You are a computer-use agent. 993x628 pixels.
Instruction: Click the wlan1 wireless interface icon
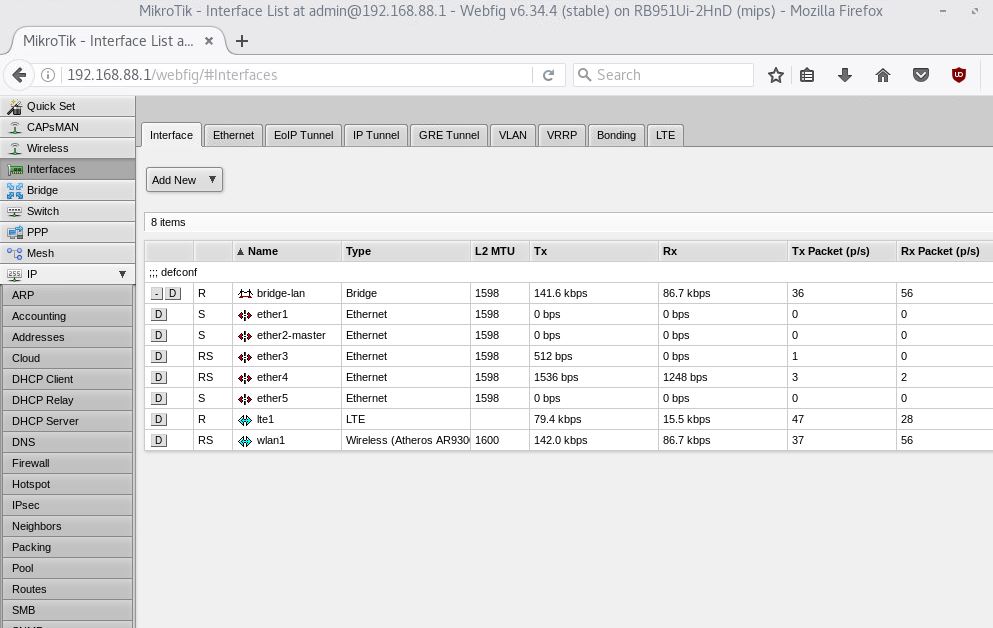coord(245,441)
